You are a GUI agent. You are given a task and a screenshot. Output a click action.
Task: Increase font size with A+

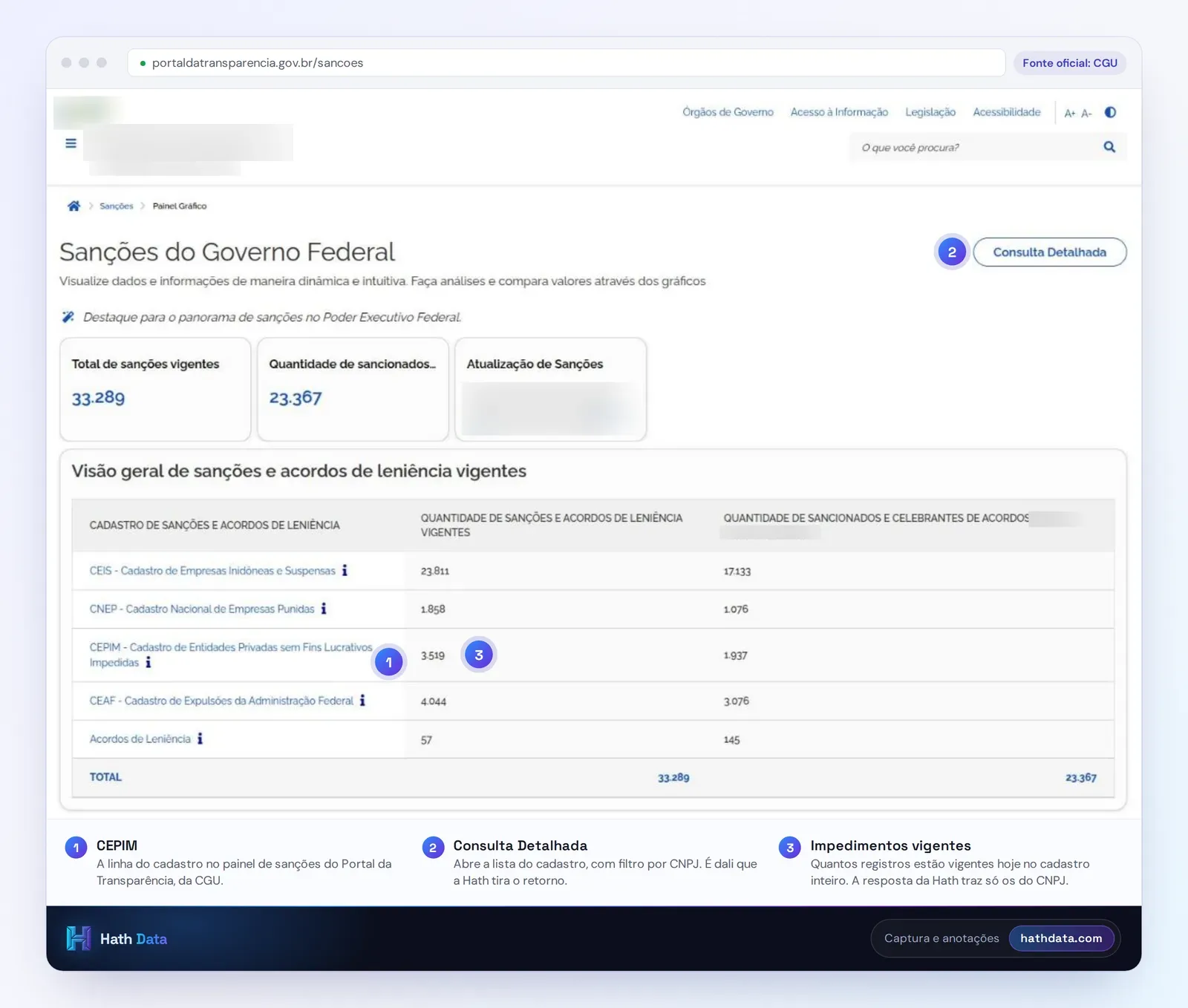[1070, 113]
